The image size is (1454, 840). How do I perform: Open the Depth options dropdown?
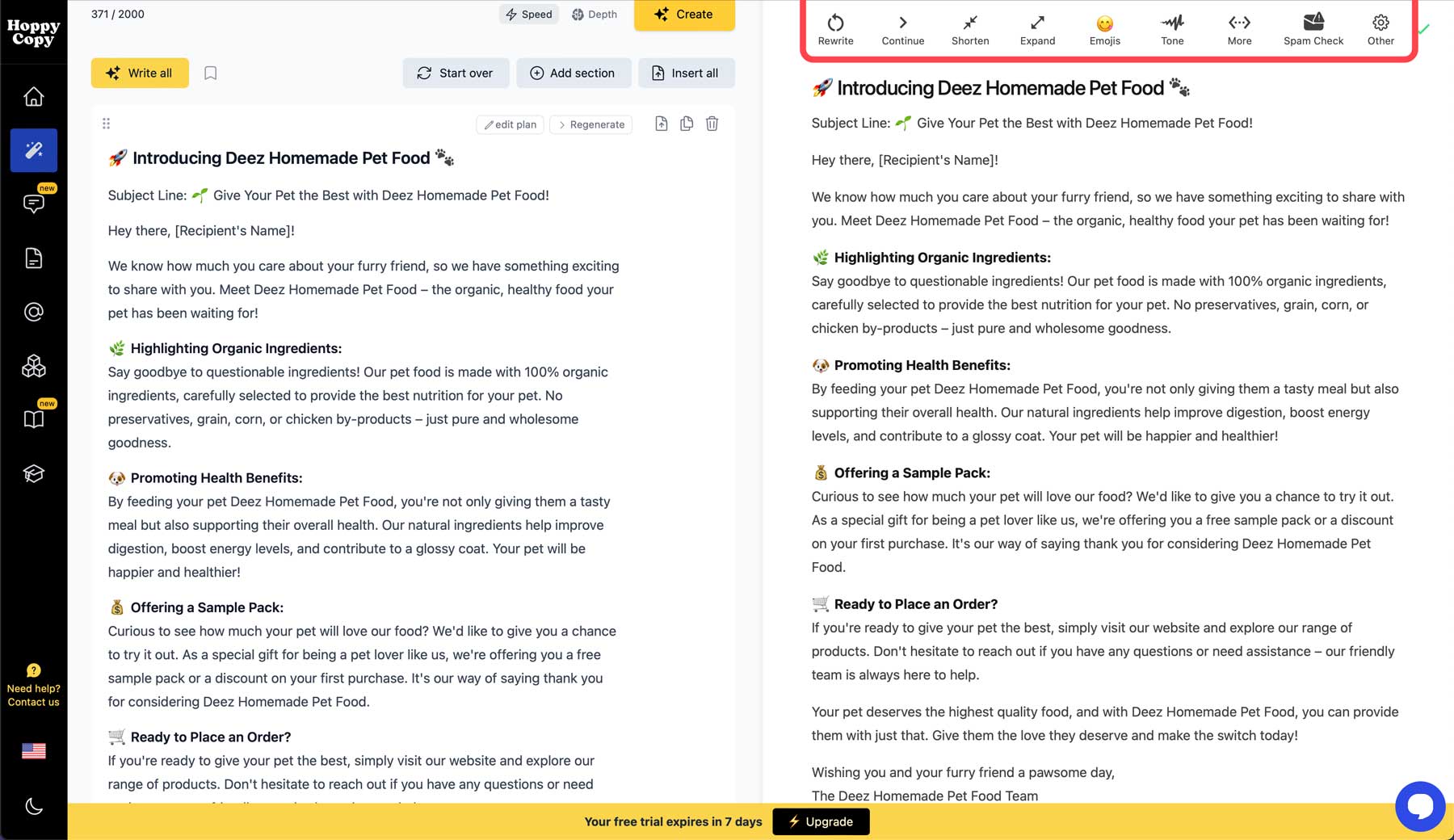(x=595, y=14)
